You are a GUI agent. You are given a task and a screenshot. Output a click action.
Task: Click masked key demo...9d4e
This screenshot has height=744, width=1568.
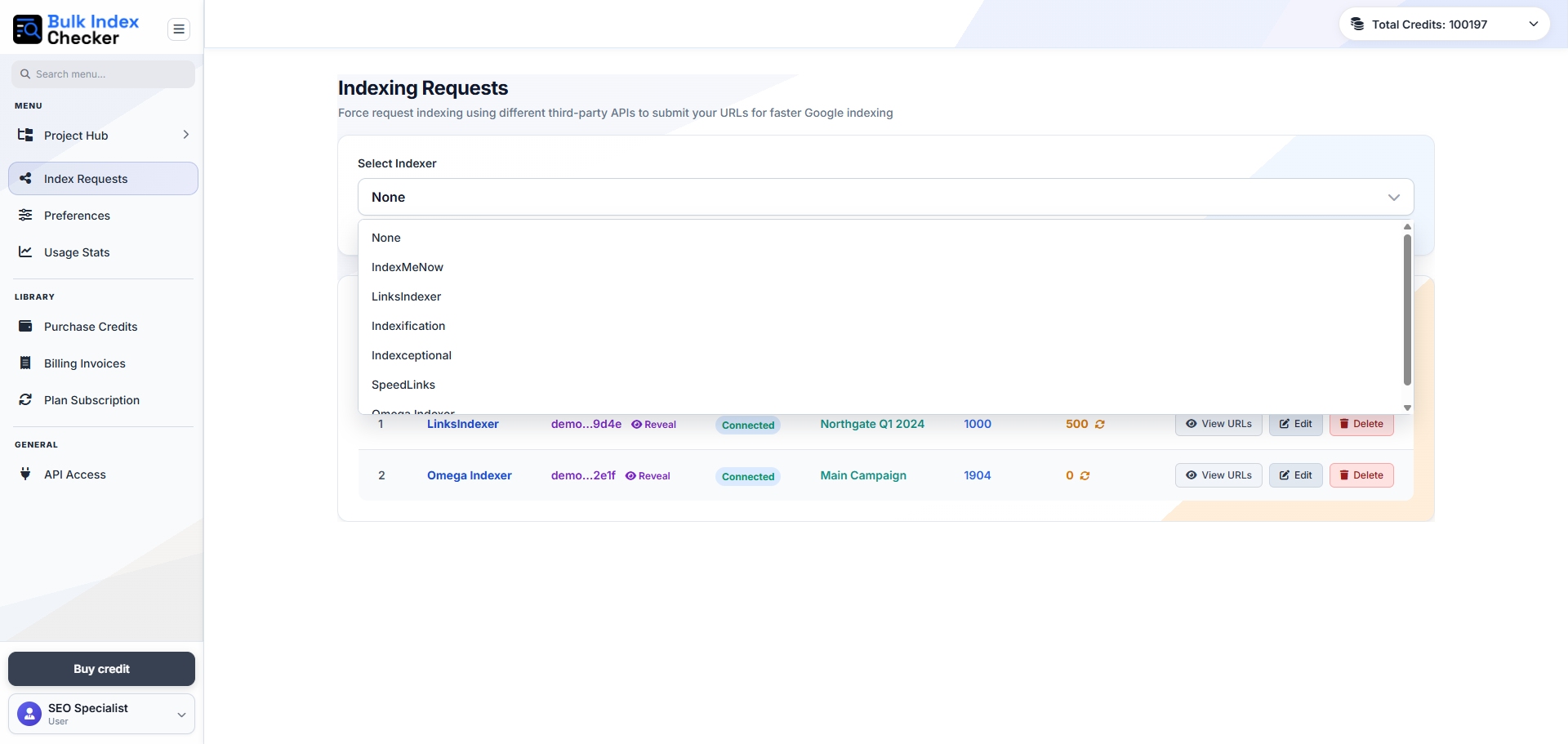pos(586,425)
